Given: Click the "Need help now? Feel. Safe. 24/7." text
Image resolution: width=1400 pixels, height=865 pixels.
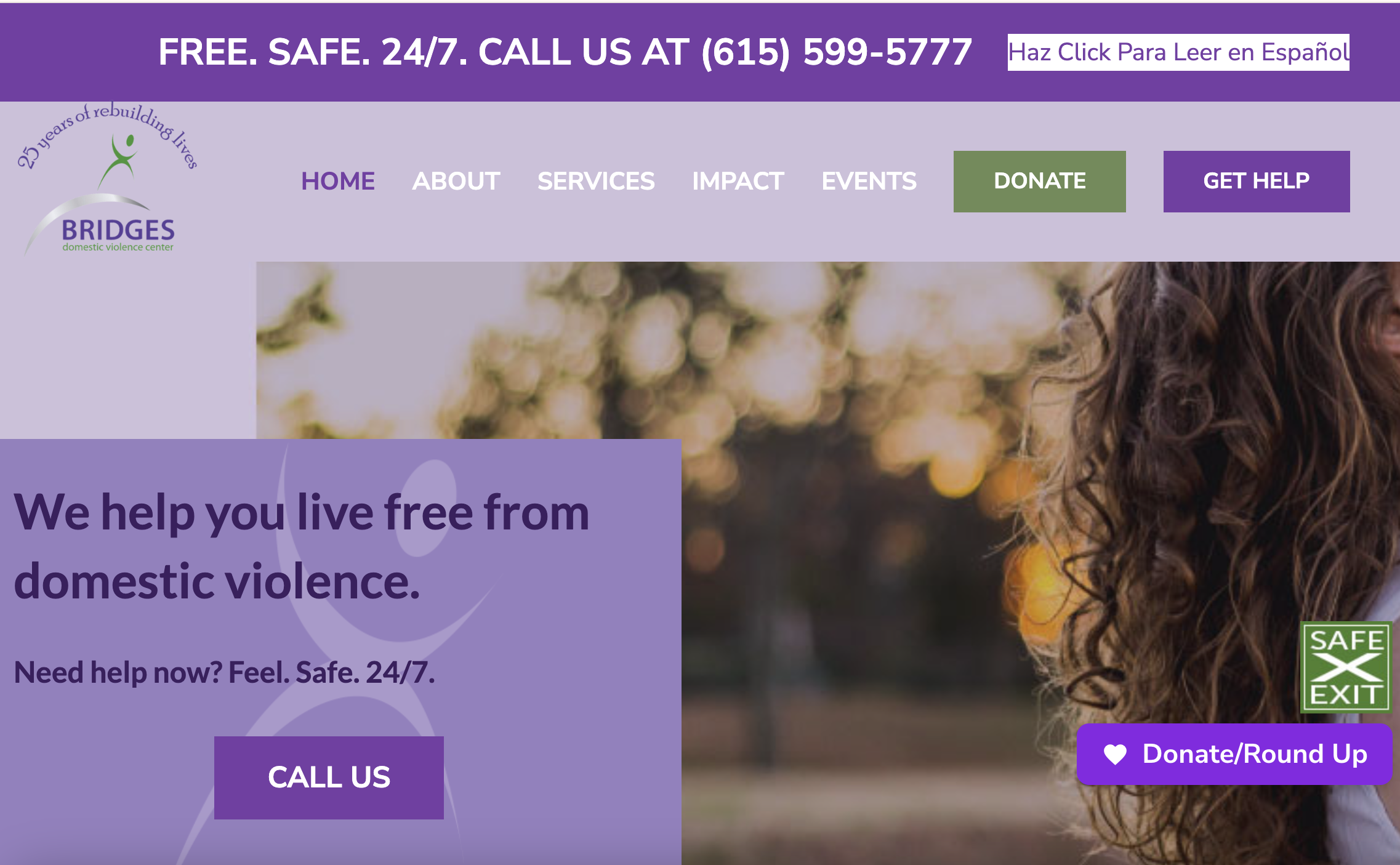Looking at the screenshot, I should coord(224,672).
